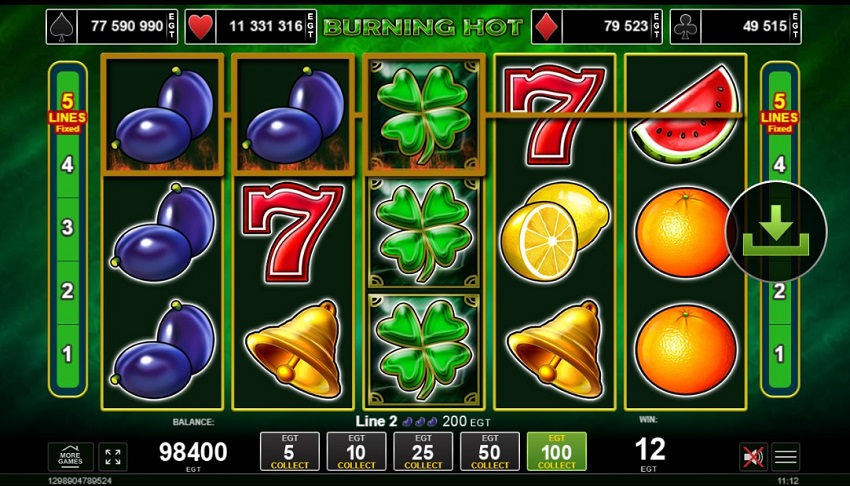
Task: Click the heart jackpot icon
Action: point(201,27)
